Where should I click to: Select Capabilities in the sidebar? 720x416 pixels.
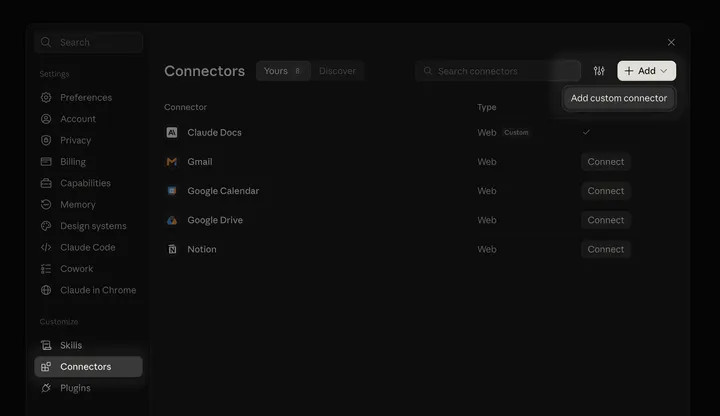[x=88, y=183]
